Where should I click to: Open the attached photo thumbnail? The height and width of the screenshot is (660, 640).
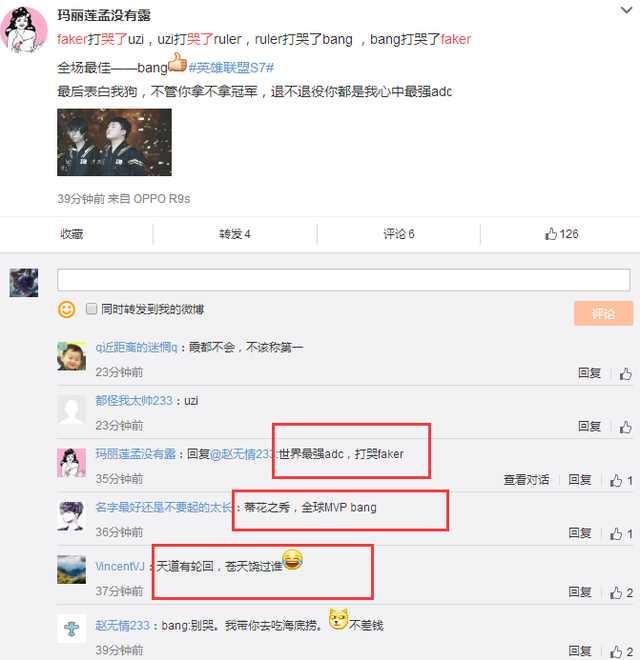(x=115, y=142)
